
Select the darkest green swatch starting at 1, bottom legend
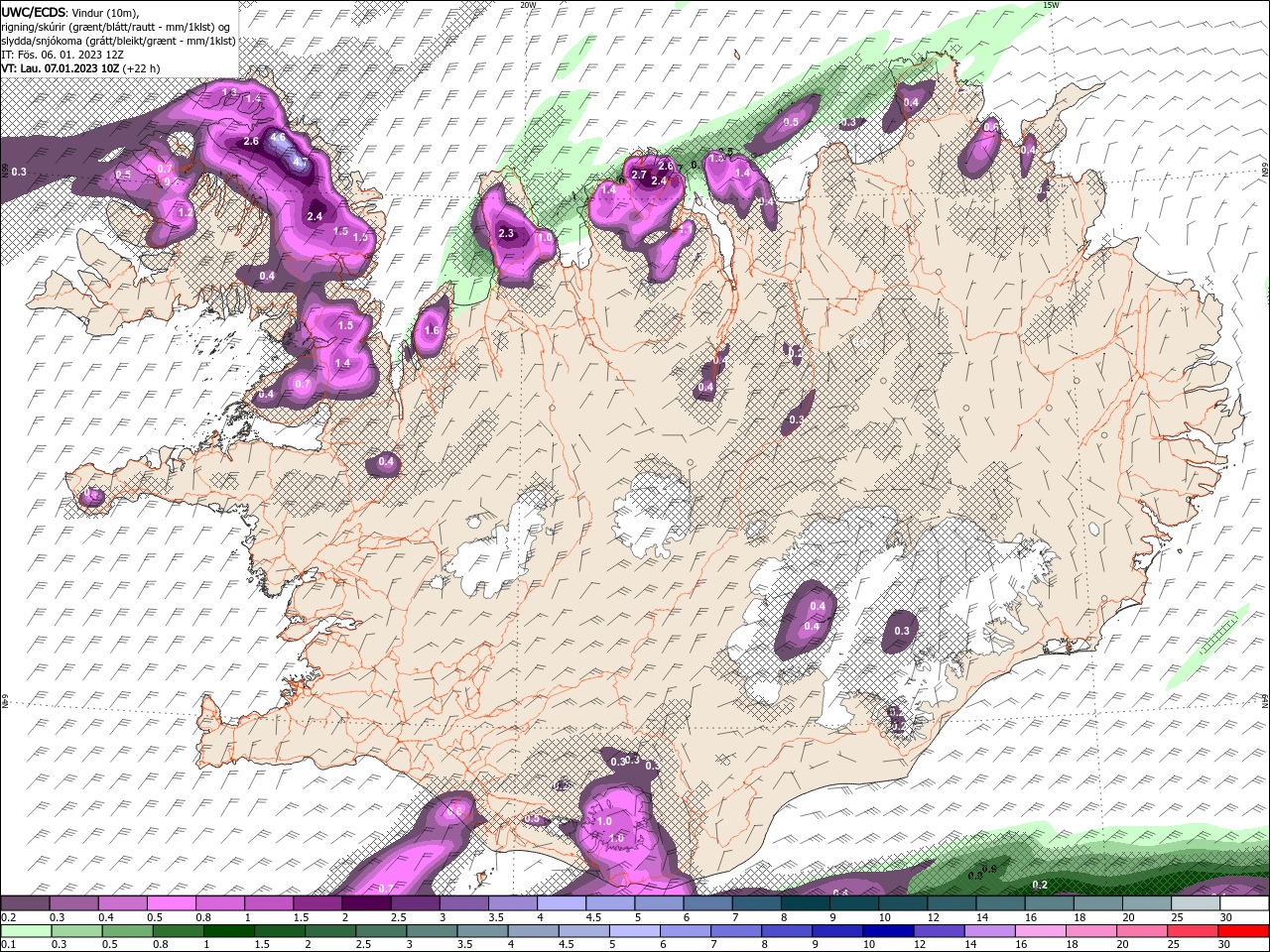[x=228, y=930]
